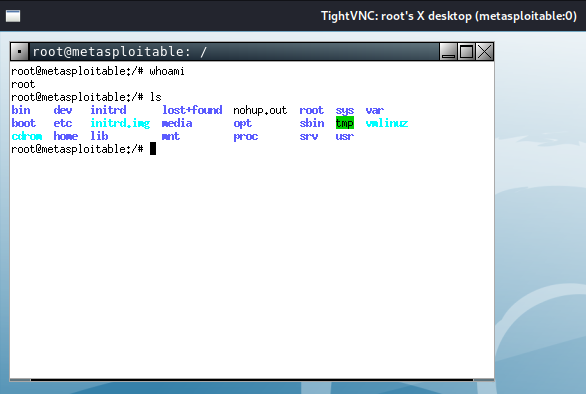Select the 'etc' directory name

click(x=63, y=123)
